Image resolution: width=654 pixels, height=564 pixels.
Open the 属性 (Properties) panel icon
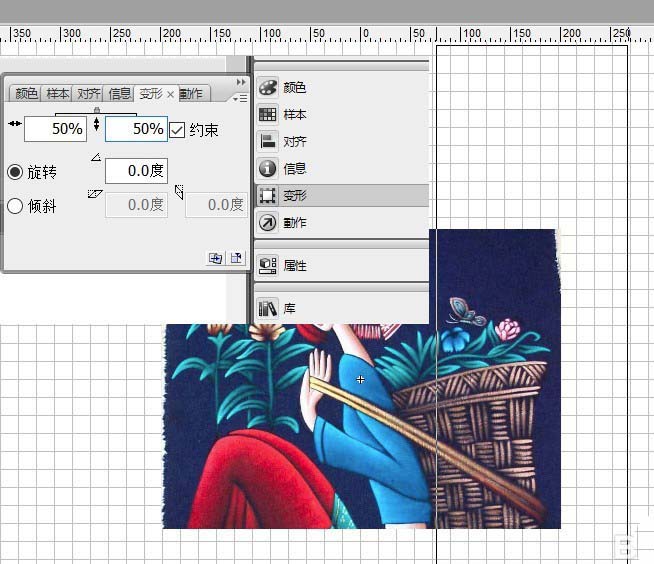coord(267,265)
